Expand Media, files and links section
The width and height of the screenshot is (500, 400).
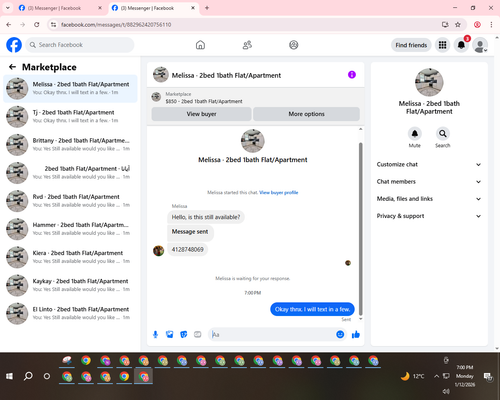(x=429, y=199)
